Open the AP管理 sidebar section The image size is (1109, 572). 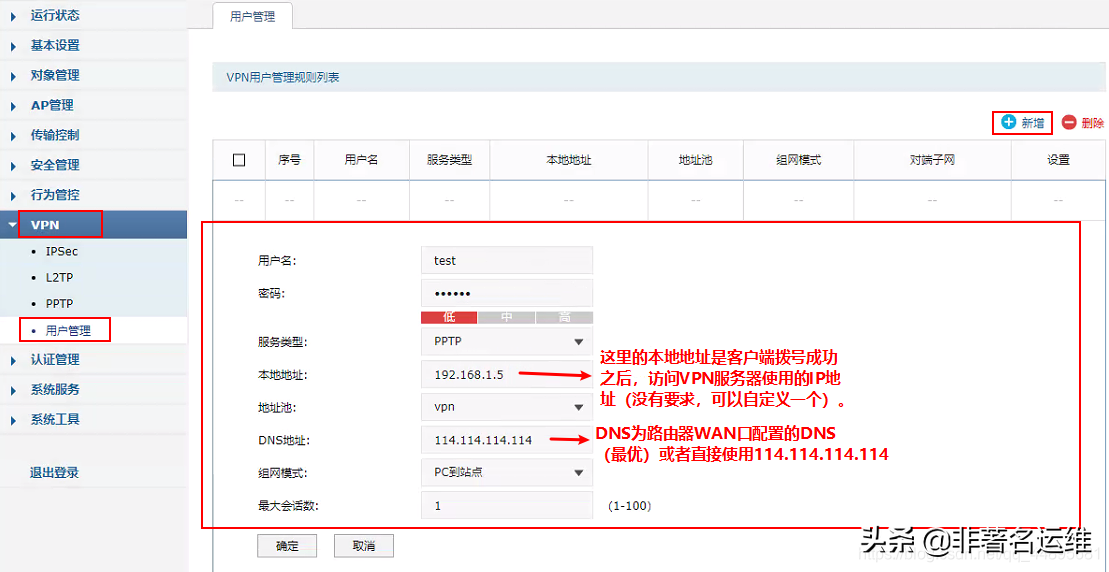(52, 105)
